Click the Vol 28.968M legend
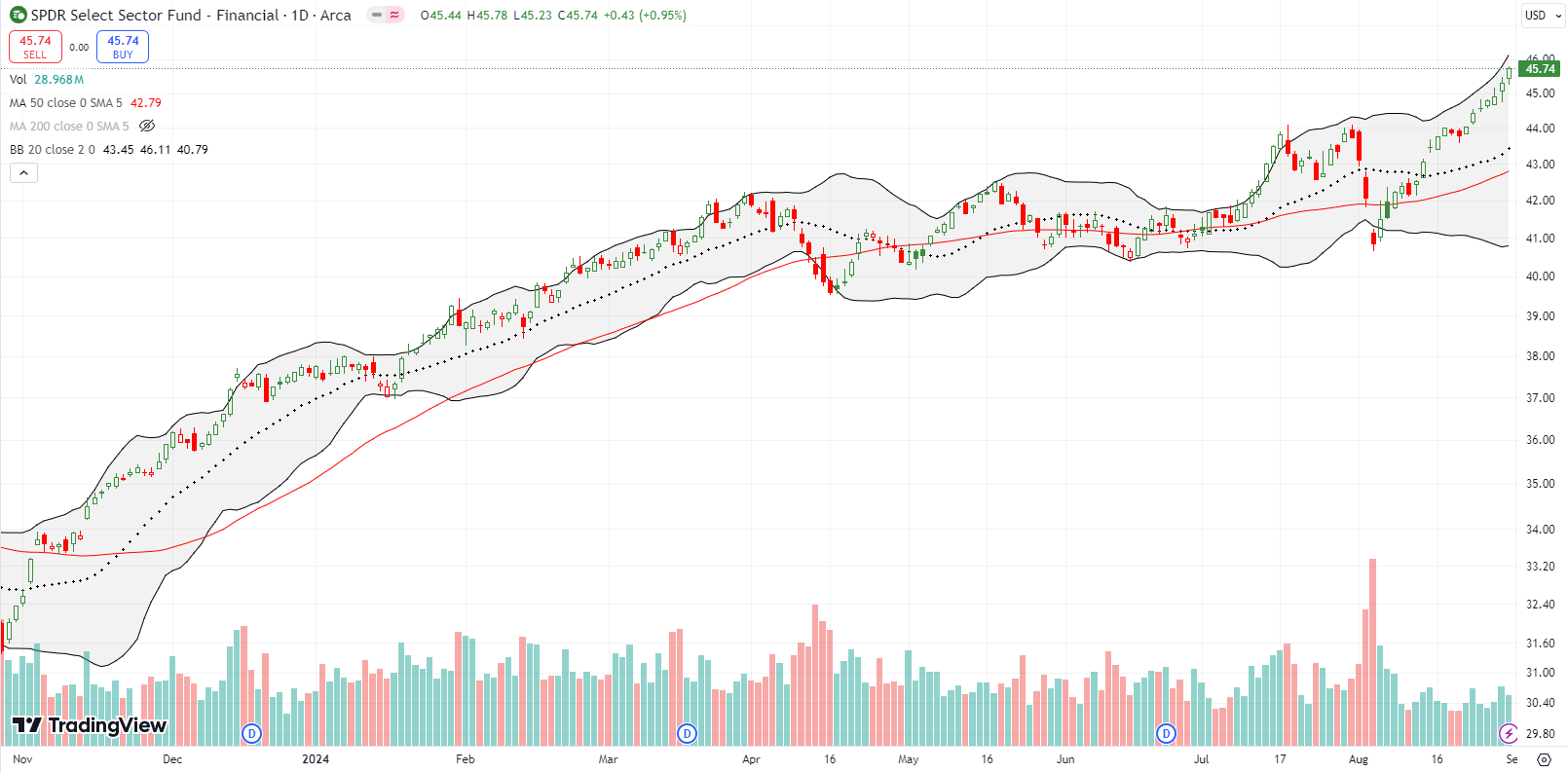Image resolution: width=1568 pixels, height=773 pixels. [47, 79]
